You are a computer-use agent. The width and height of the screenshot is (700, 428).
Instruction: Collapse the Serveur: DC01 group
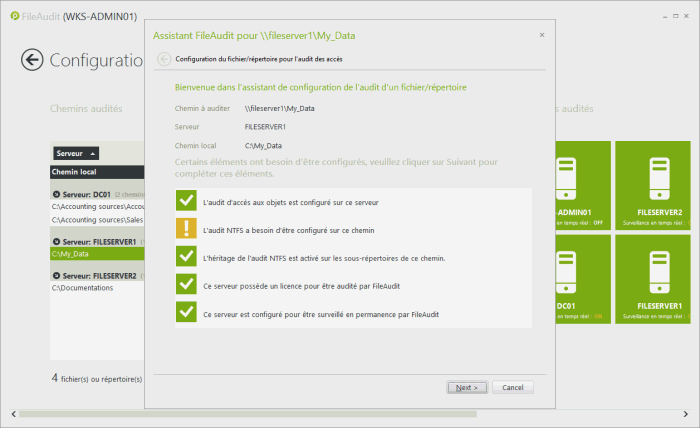56,194
